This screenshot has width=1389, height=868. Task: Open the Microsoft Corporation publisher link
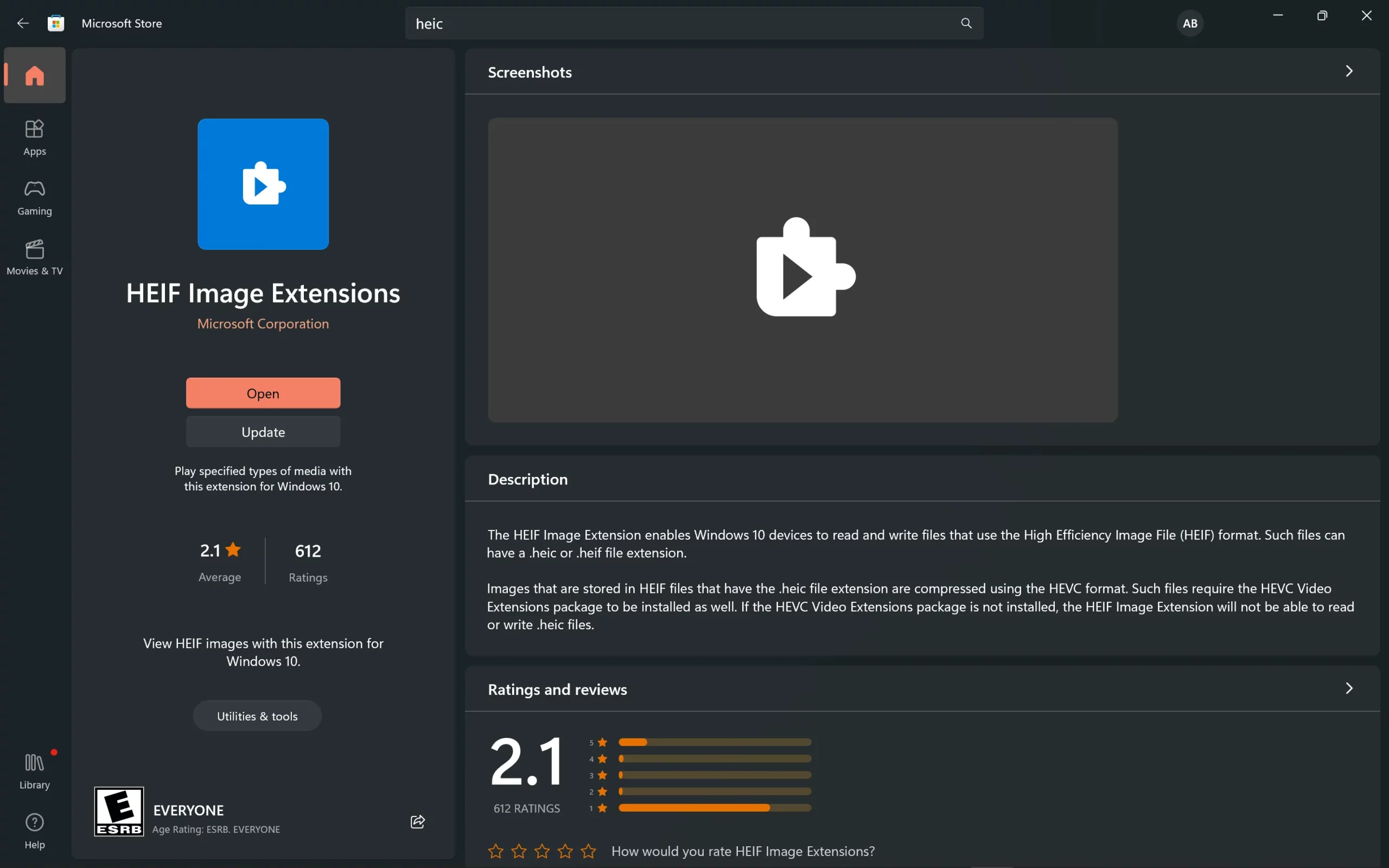[263, 324]
